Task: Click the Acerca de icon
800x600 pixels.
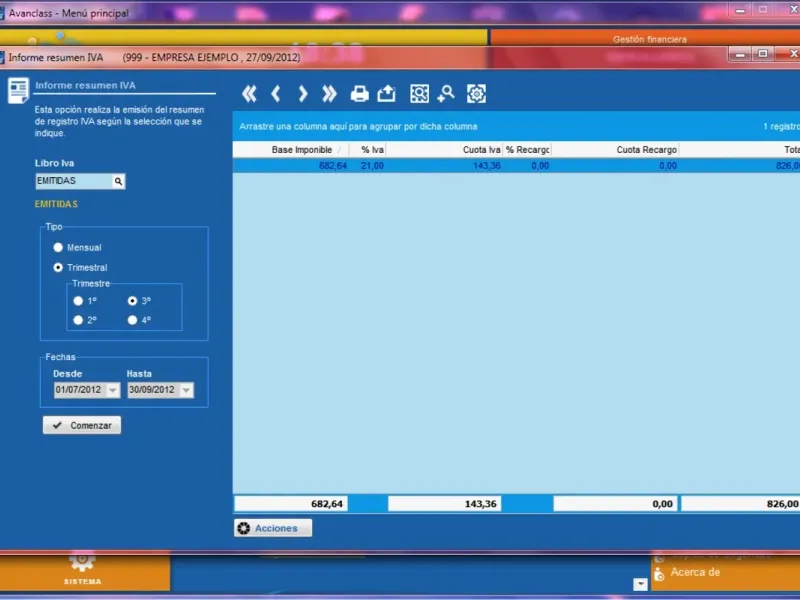Action: [x=659, y=574]
